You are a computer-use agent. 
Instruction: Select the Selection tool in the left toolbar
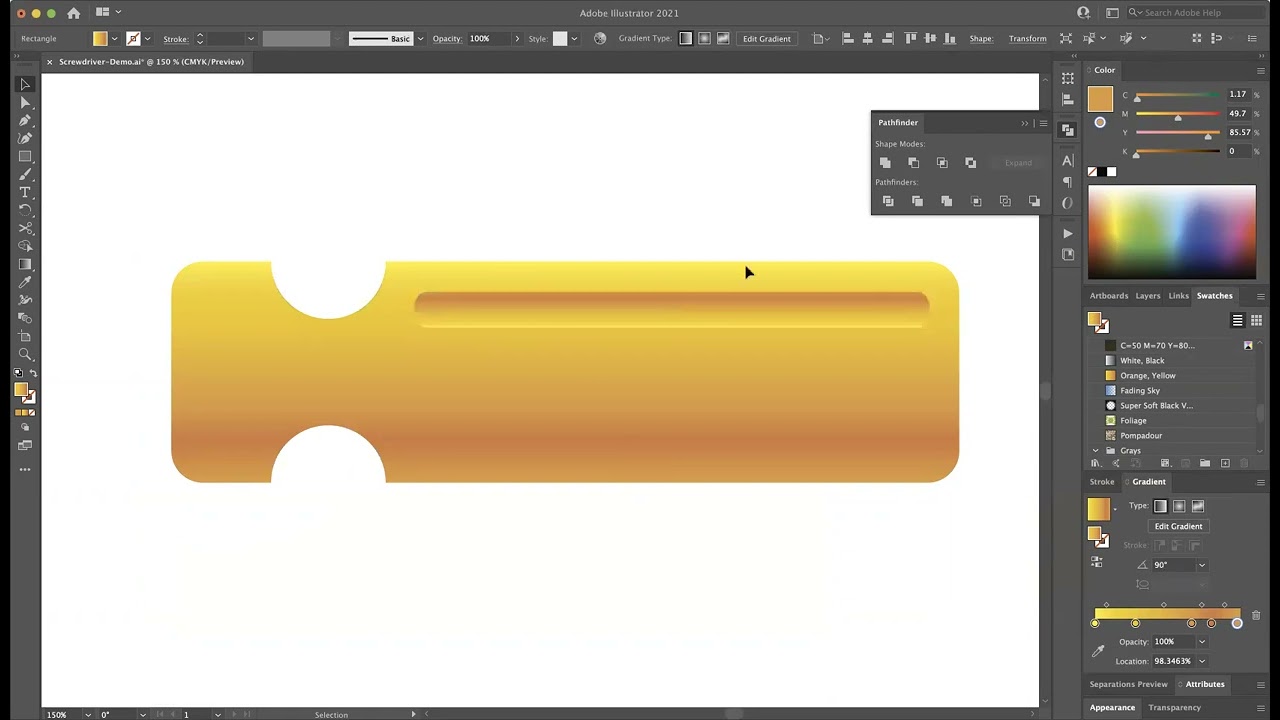click(x=25, y=84)
